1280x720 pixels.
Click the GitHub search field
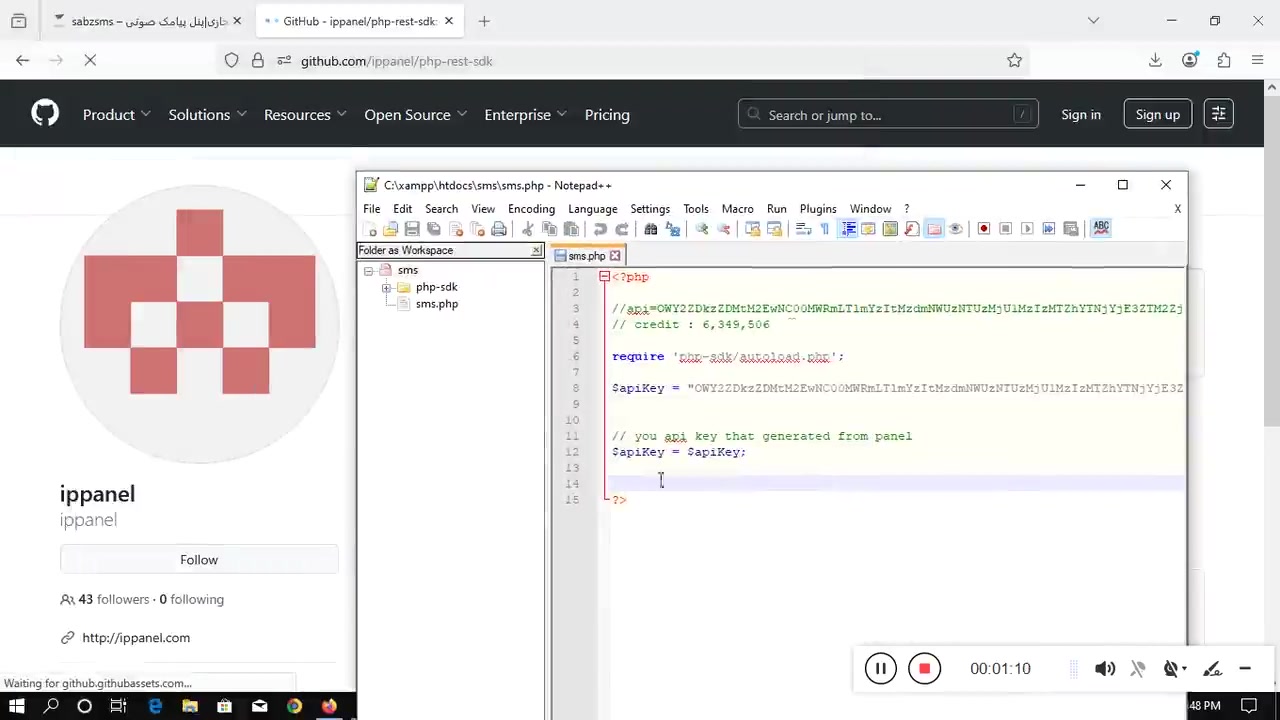[887, 115]
